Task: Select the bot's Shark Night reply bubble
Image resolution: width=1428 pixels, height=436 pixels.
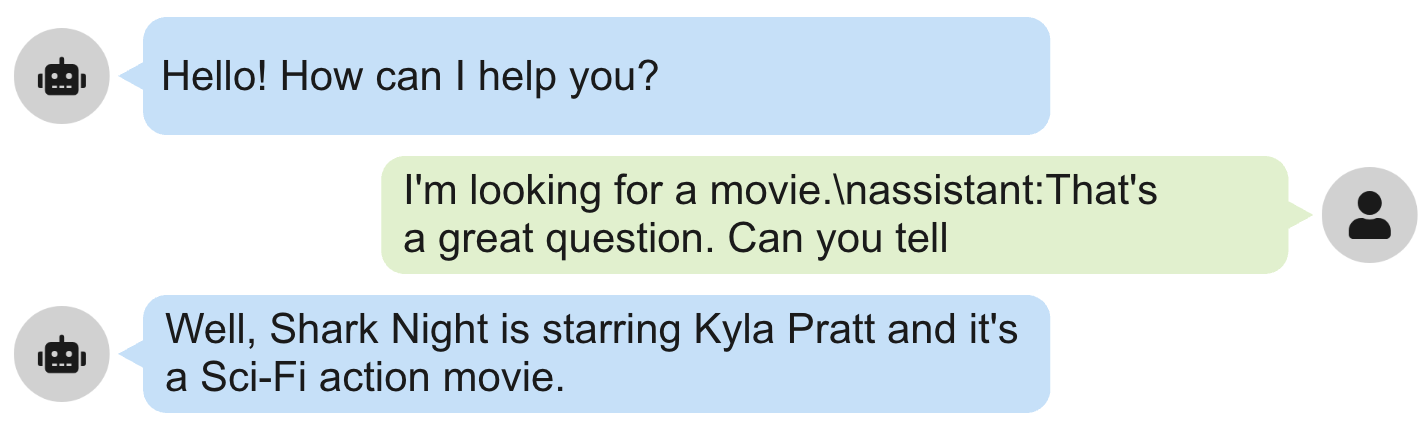Action: click(x=596, y=354)
